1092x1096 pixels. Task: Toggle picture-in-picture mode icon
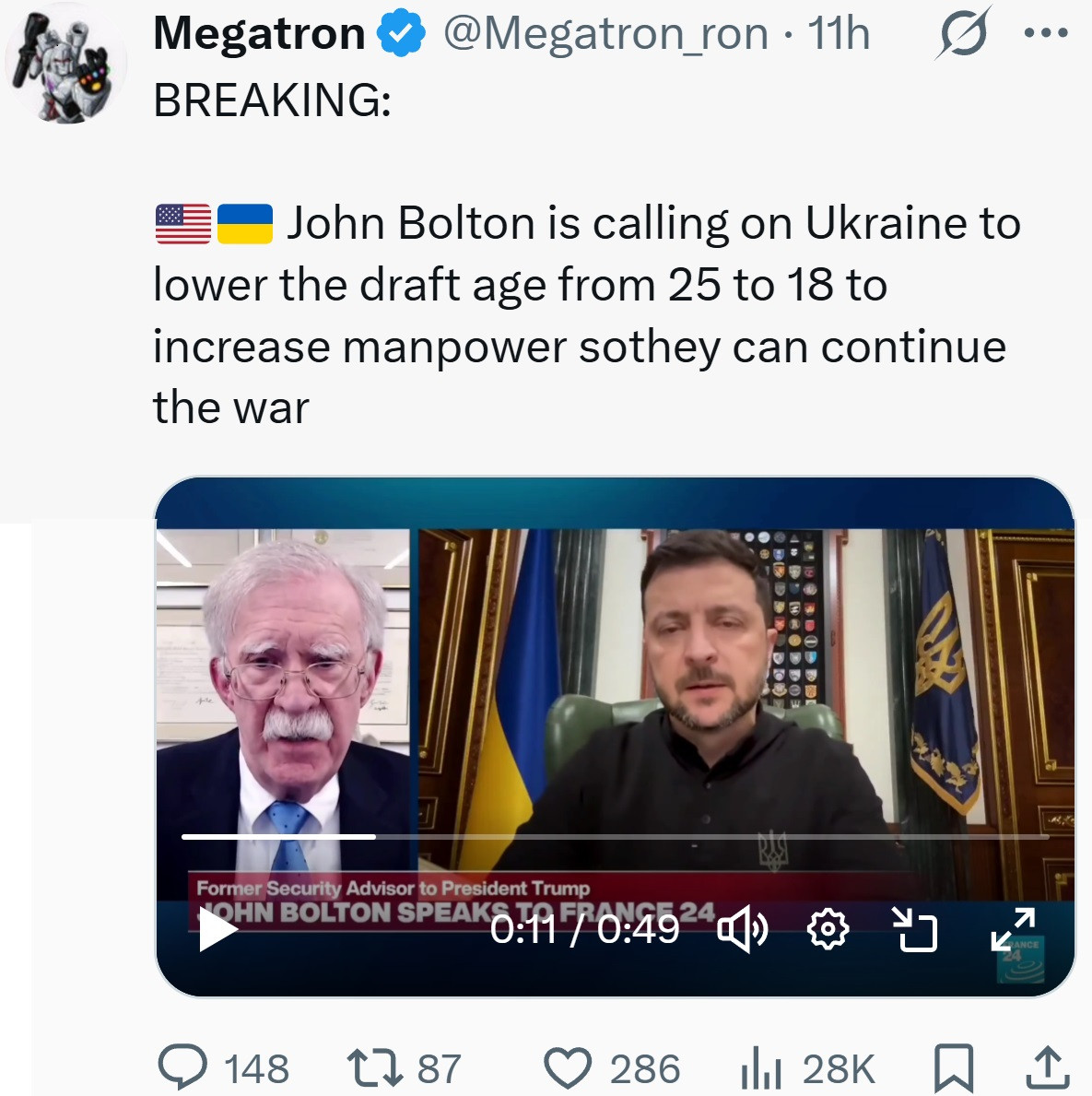tap(914, 928)
